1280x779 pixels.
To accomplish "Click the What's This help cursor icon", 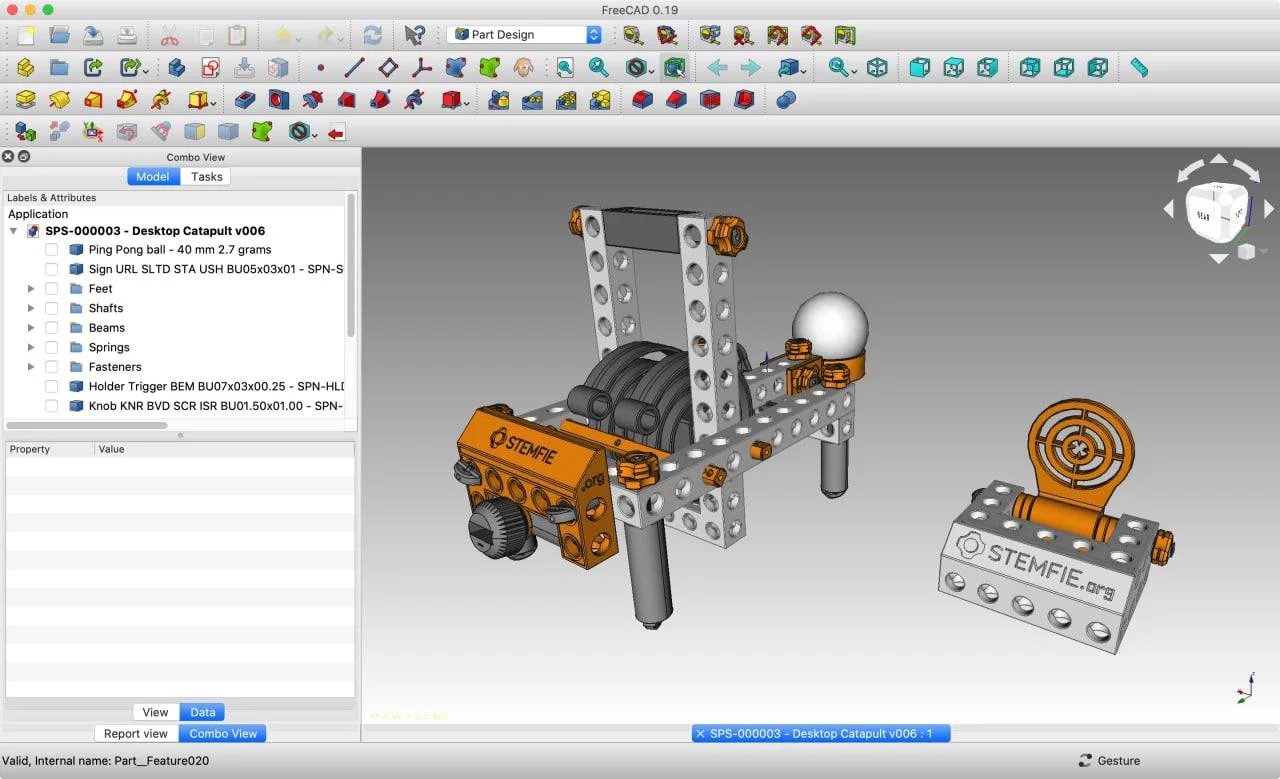I will 414,35.
